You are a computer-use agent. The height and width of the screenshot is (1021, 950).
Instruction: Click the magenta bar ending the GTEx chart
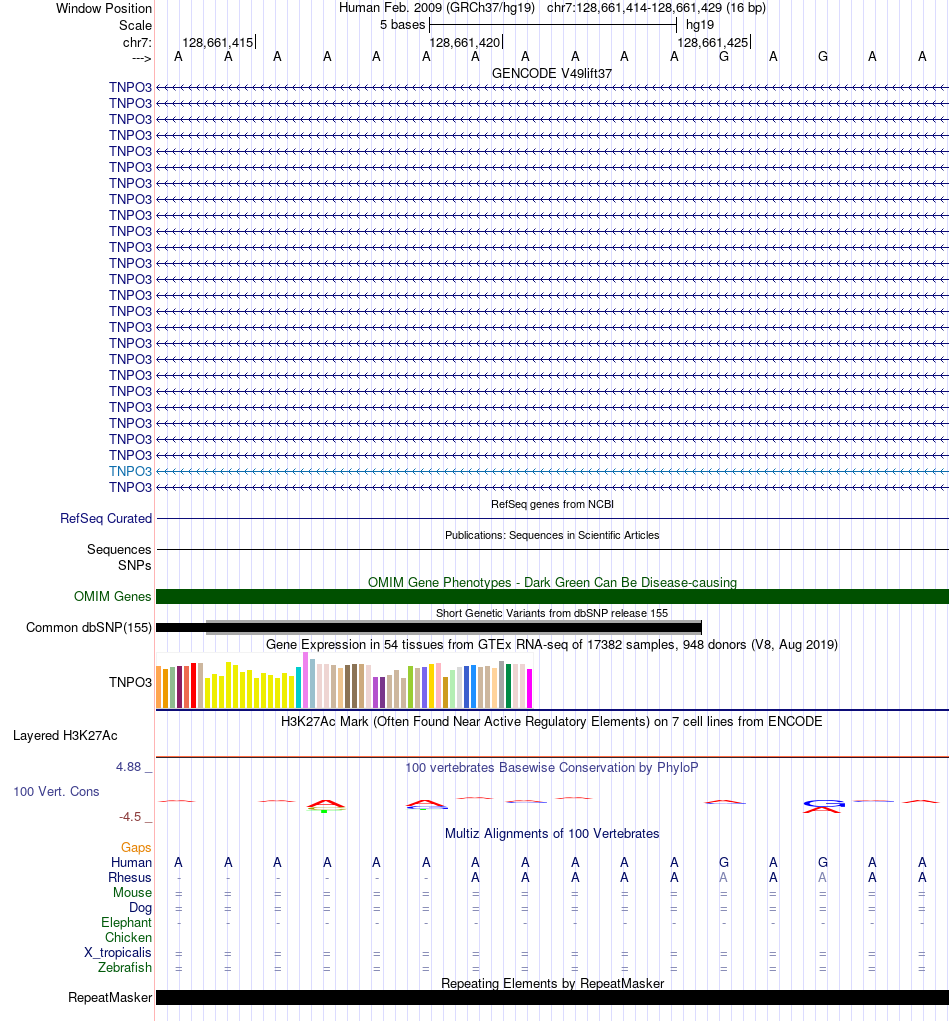pos(529,688)
